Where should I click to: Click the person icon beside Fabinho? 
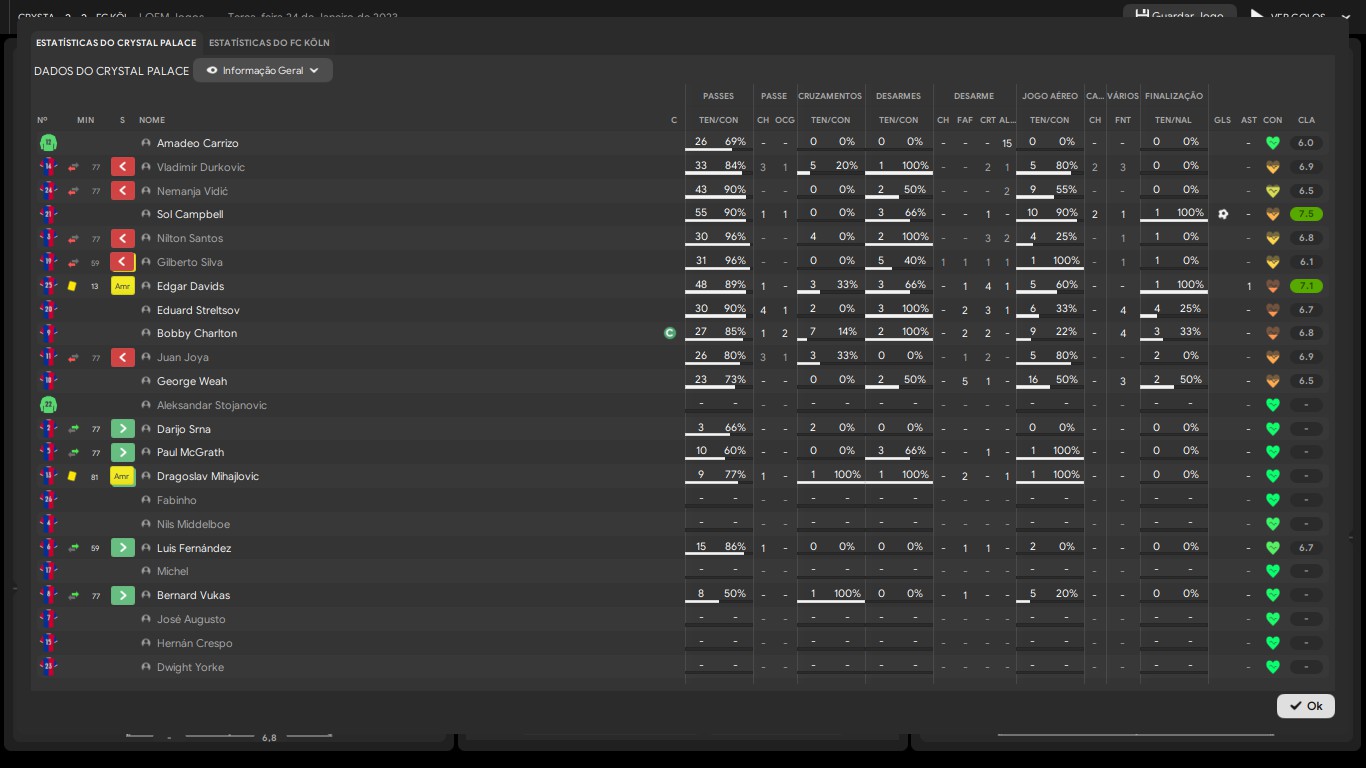coord(146,500)
